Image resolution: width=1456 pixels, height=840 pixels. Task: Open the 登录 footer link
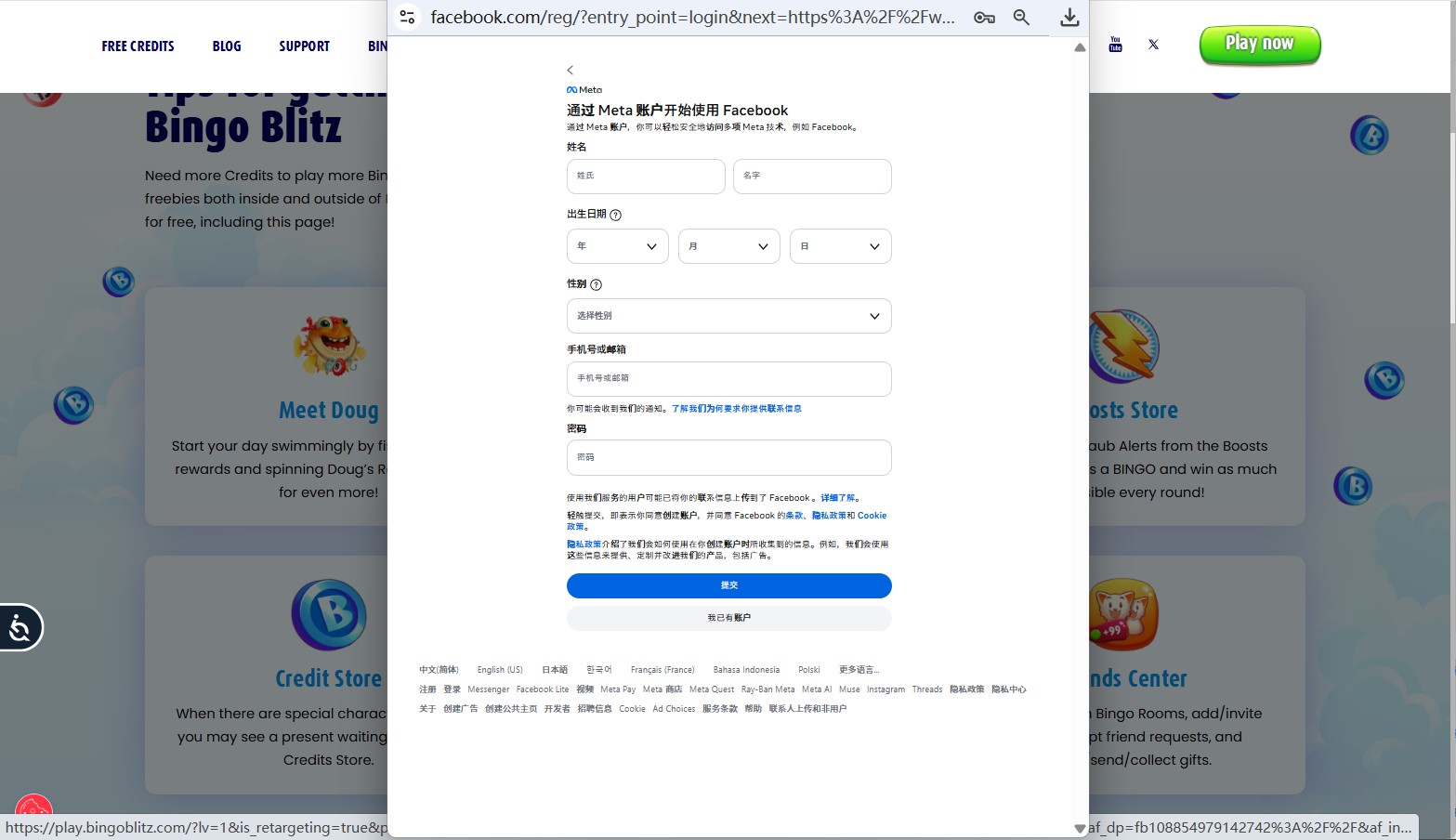(x=453, y=689)
